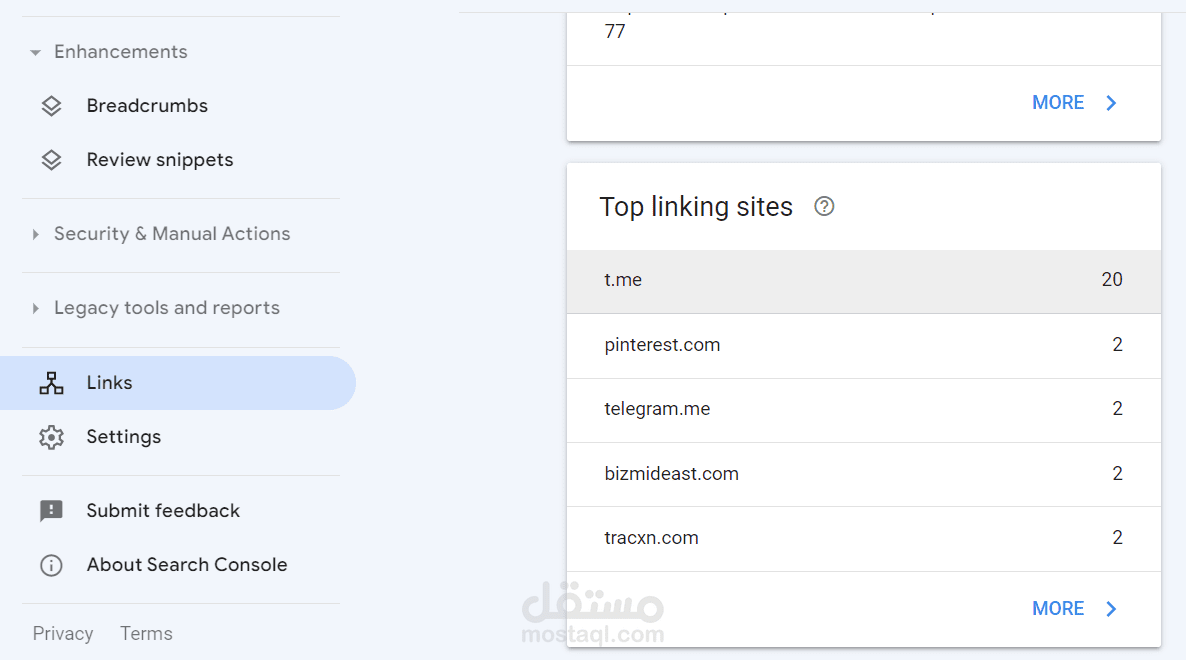Click the Settings gear icon
1186x660 pixels.
coord(51,437)
